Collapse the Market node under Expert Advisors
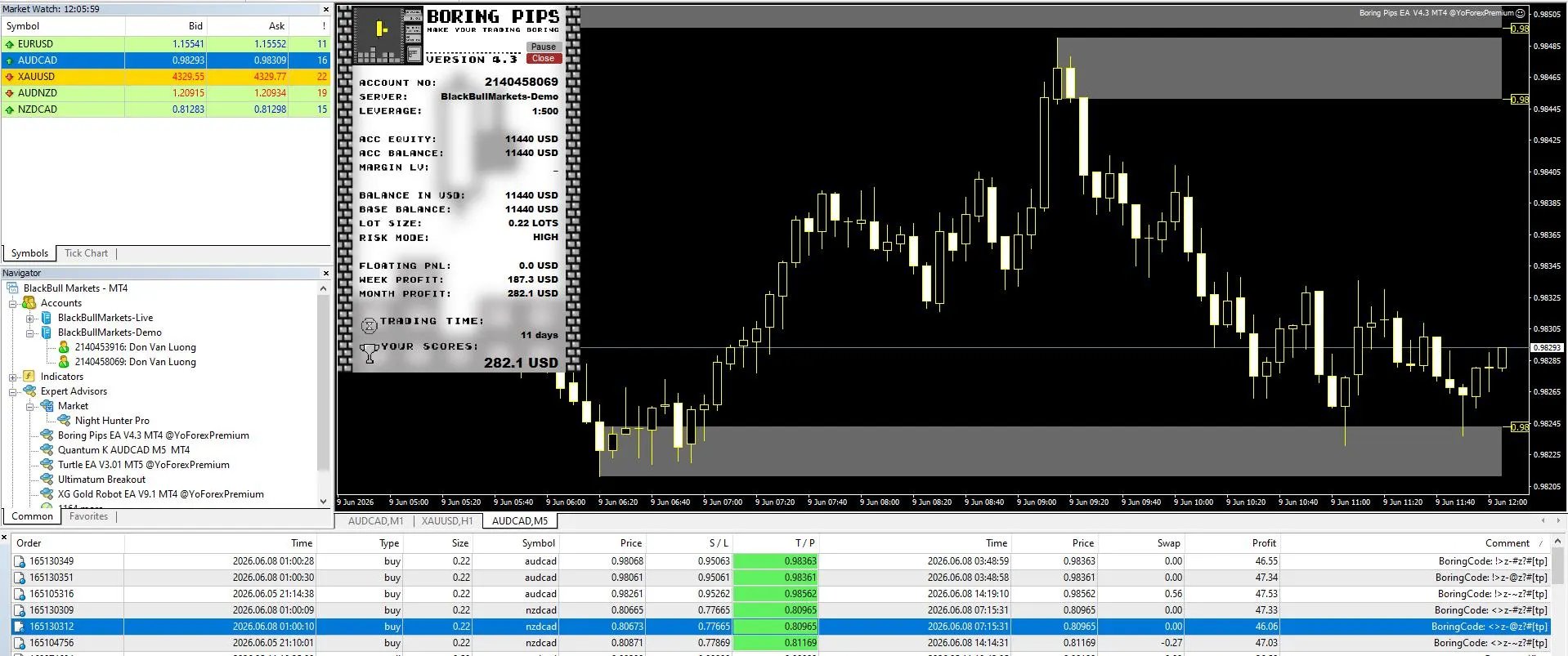This screenshot has width=1568, height=656. pos(30,406)
